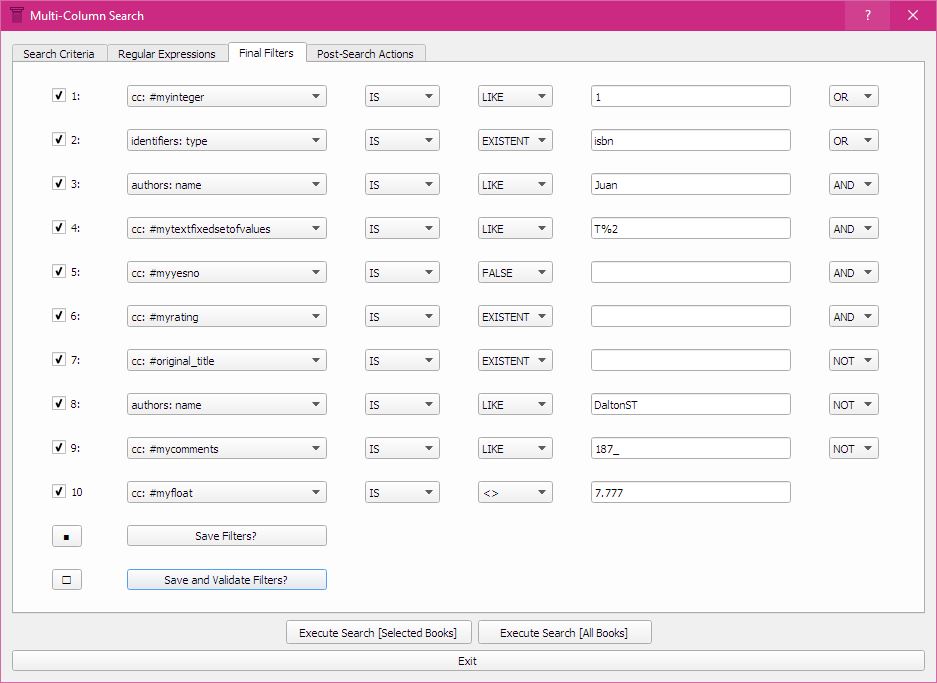The height and width of the screenshot is (683, 937).
Task: Go to the Post-Search Actions tab
Action: [365, 54]
